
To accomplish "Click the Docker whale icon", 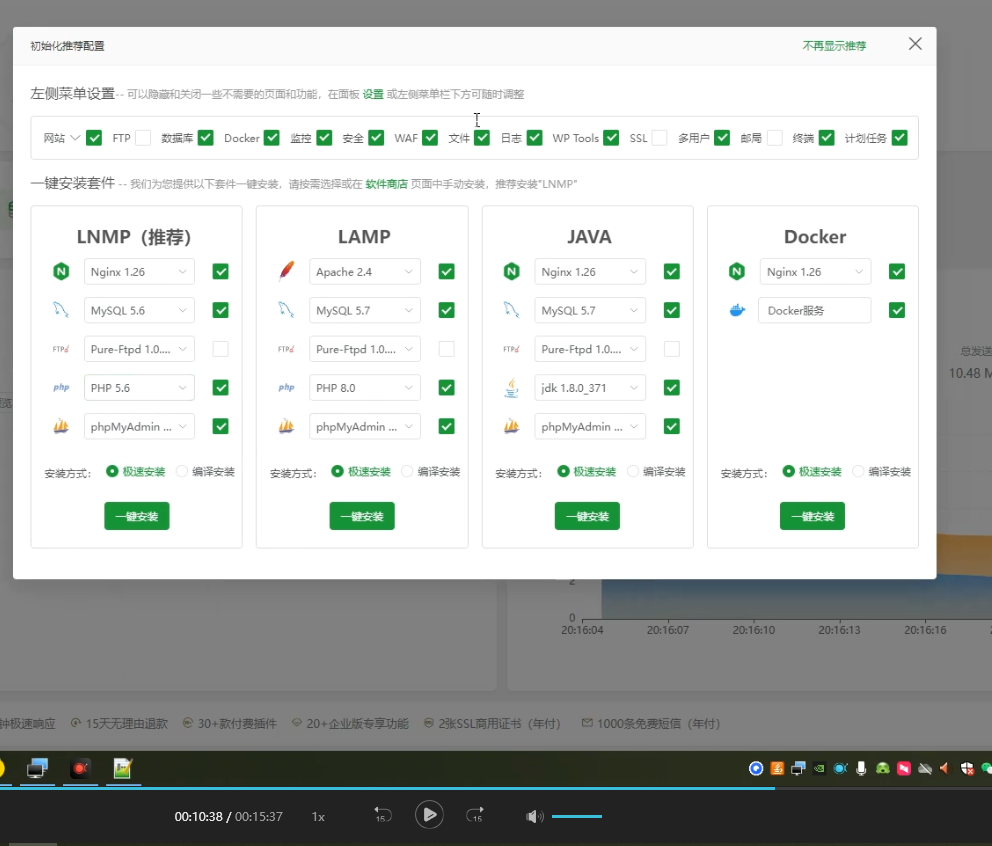I will pyautogui.click(x=737, y=310).
